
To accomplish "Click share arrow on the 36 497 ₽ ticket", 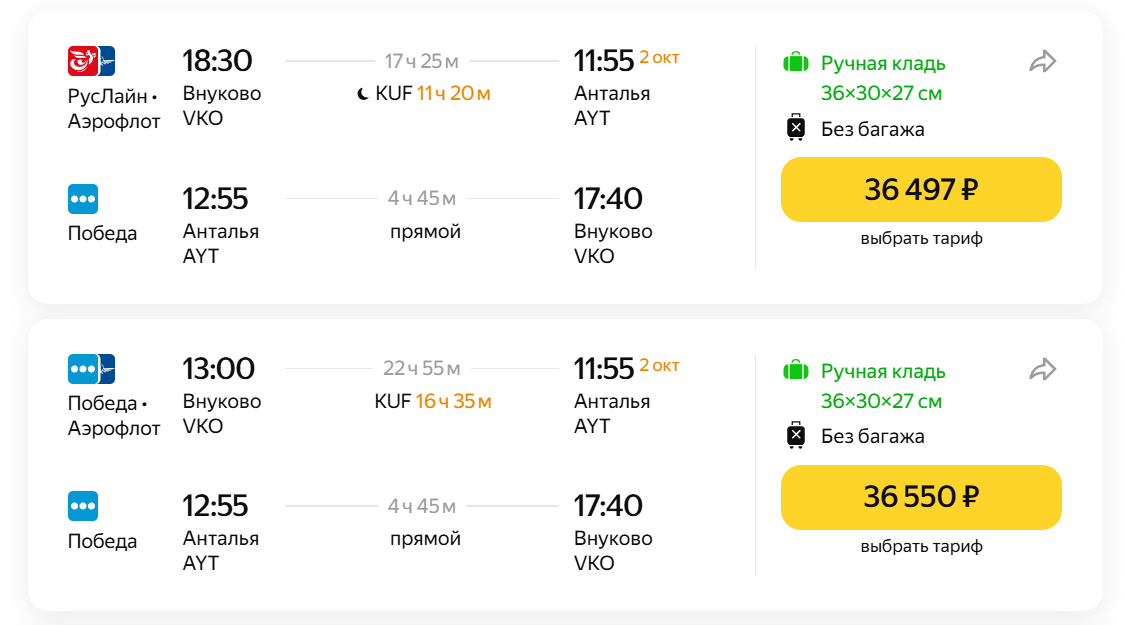I will click(1042, 63).
